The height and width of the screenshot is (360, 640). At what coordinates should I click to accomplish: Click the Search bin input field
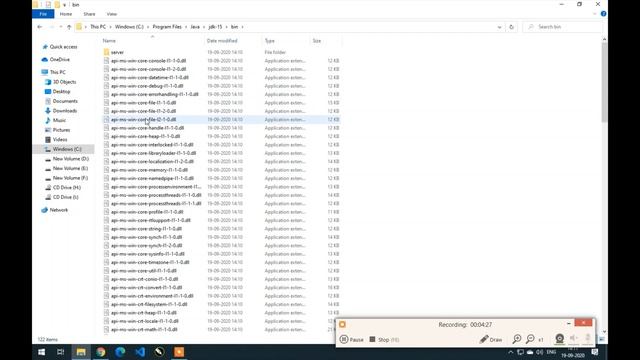[562, 27]
